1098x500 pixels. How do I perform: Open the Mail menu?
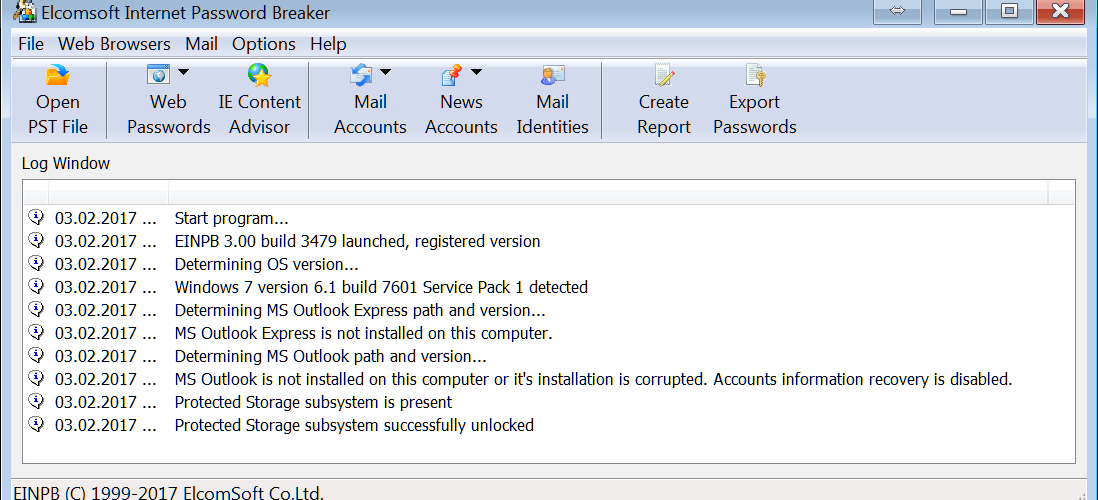tap(202, 44)
